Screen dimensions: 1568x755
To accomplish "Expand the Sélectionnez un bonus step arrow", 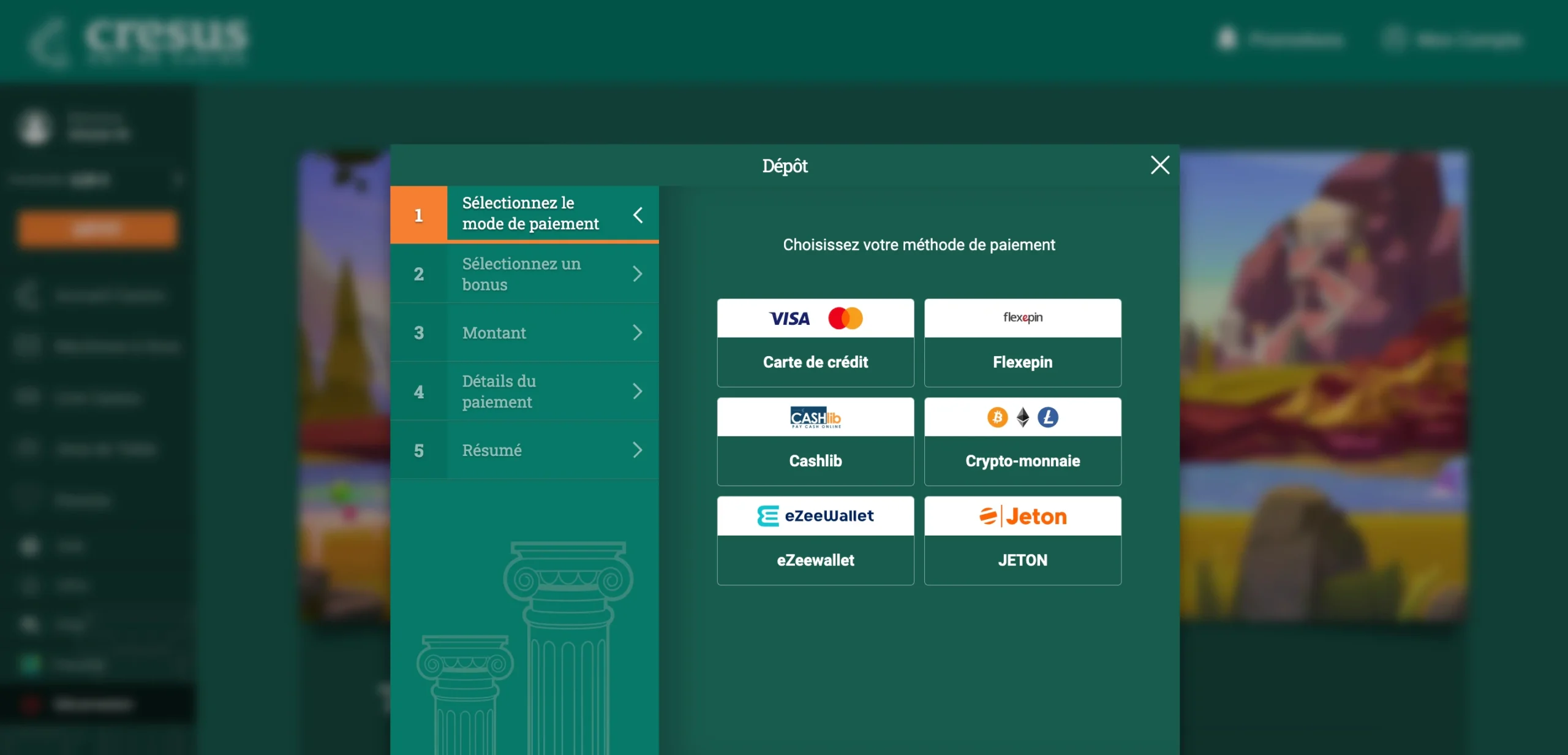I will (x=637, y=274).
